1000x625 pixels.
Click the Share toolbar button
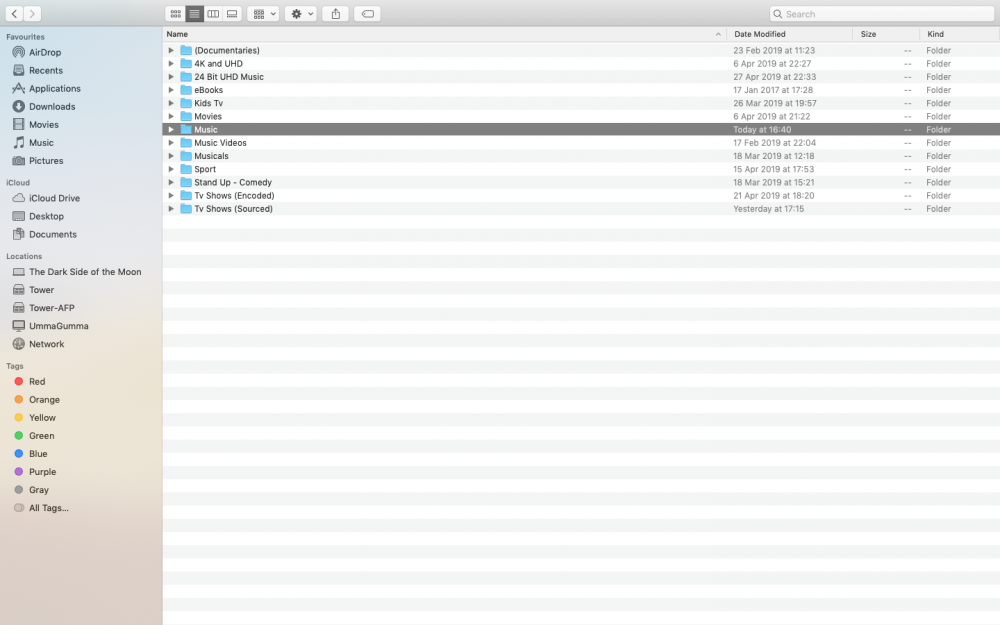click(x=335, y=13)
